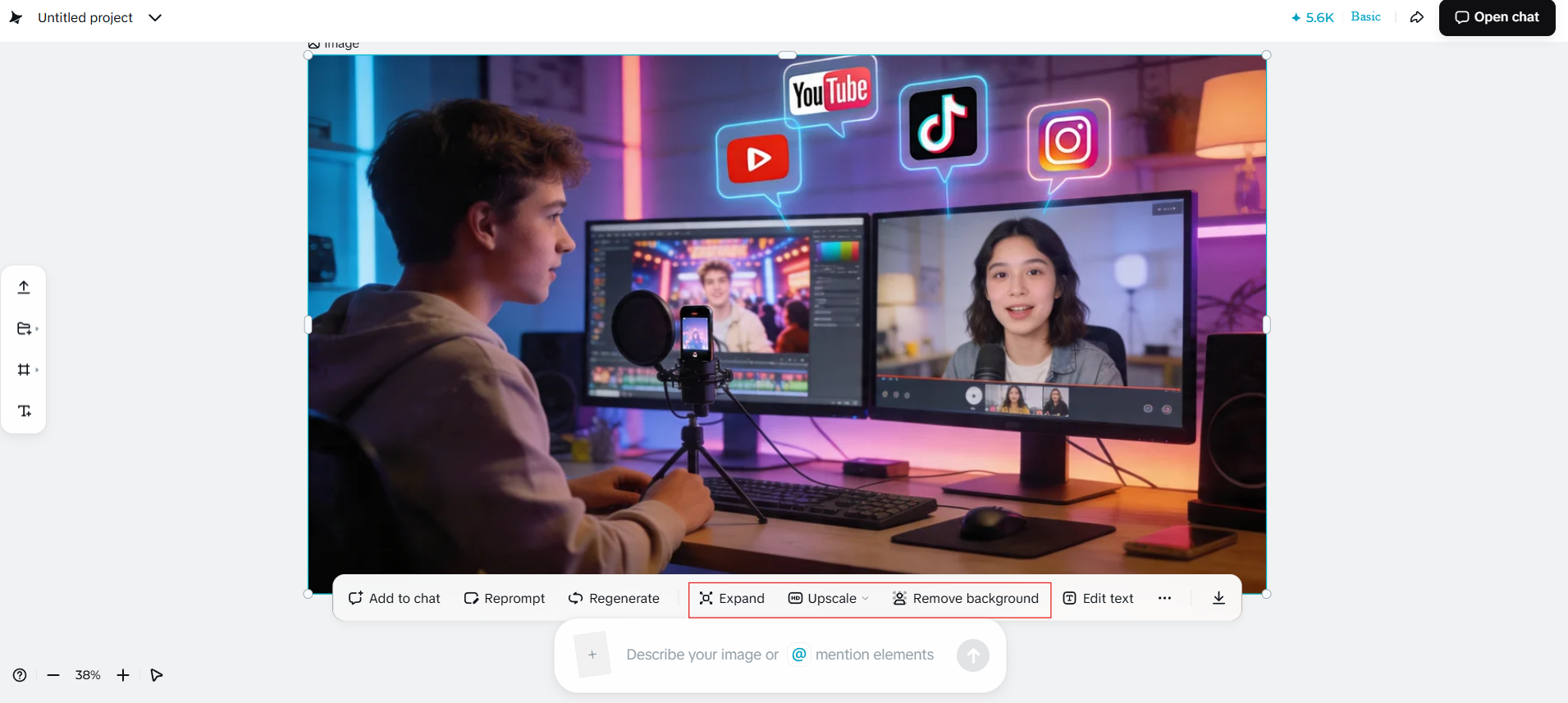Click the Open chat button

[x=1497, y=17]
